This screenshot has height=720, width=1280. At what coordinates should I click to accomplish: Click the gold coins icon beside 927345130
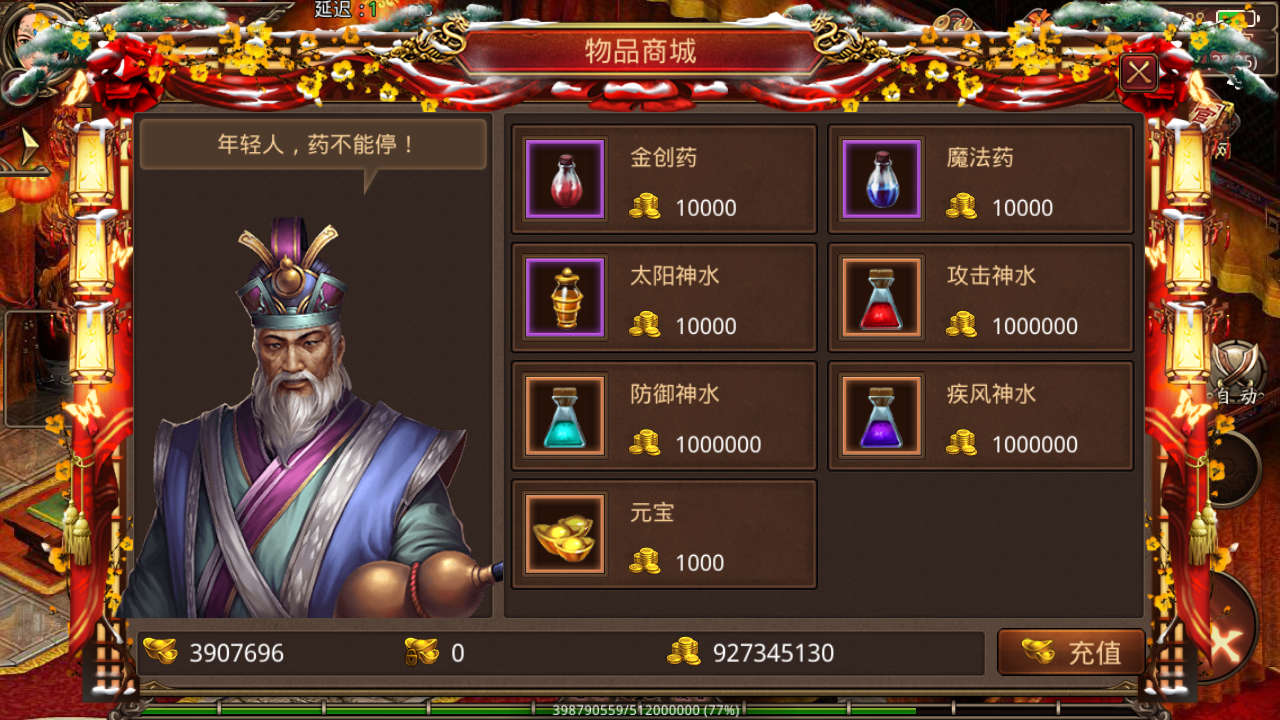684,652
